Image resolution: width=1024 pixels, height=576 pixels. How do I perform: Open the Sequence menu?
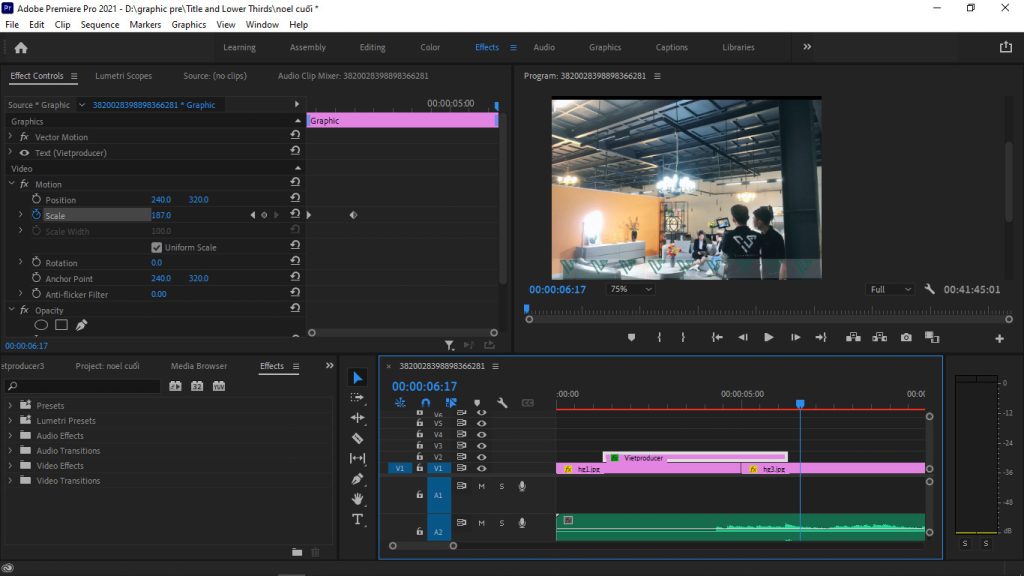tap(99, 24)
